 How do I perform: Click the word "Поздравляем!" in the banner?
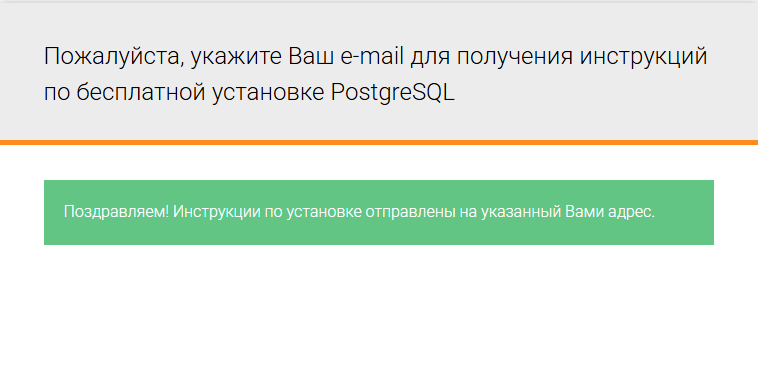point(117,212)
